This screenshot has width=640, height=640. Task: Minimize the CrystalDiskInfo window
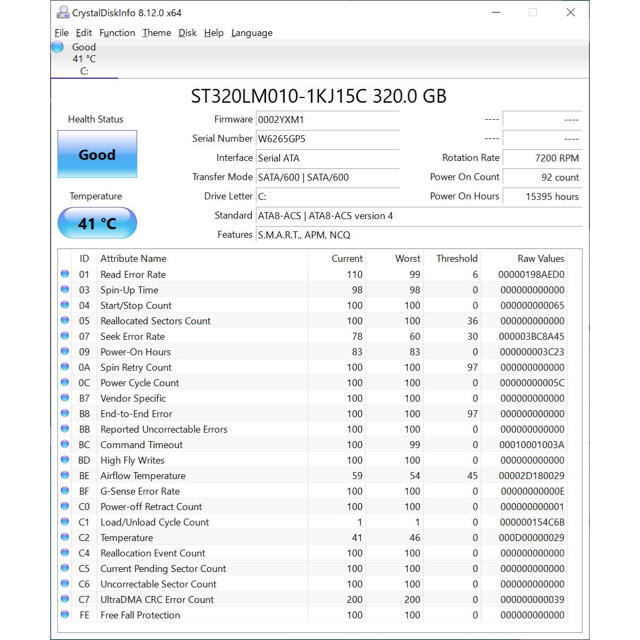[496, 13]
